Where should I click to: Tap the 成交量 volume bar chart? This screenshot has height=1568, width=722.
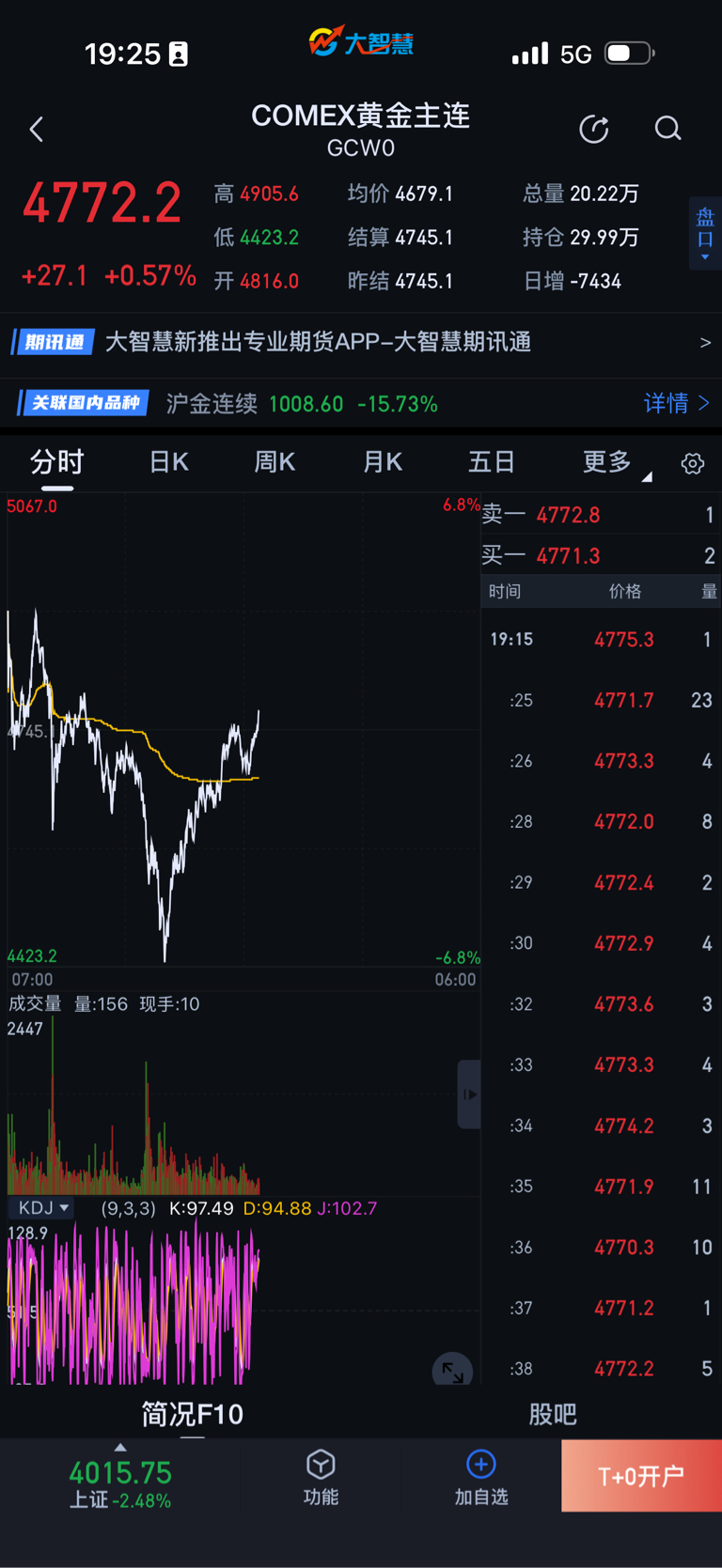[x=243, y=1107]
